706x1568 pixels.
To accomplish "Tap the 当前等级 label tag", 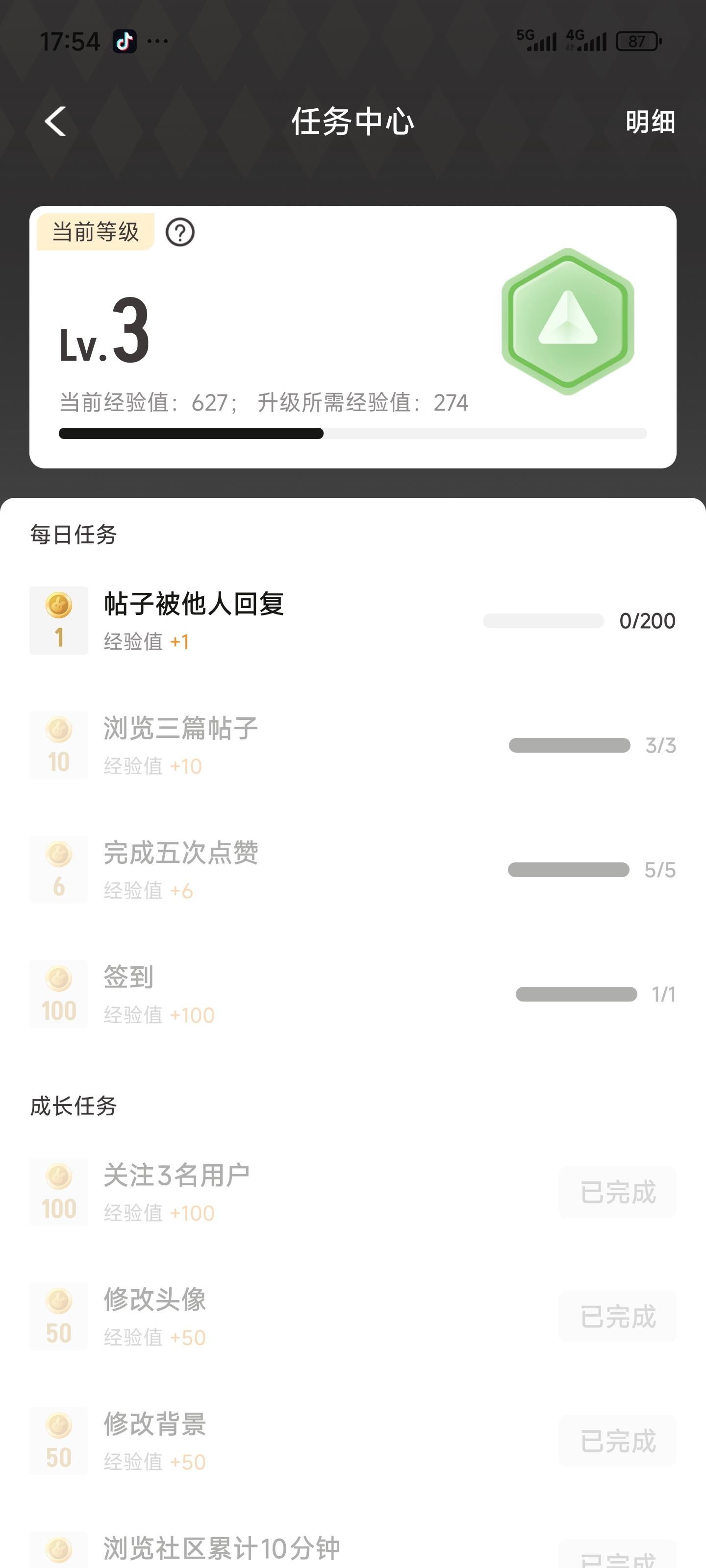I will tap(96, 232).
